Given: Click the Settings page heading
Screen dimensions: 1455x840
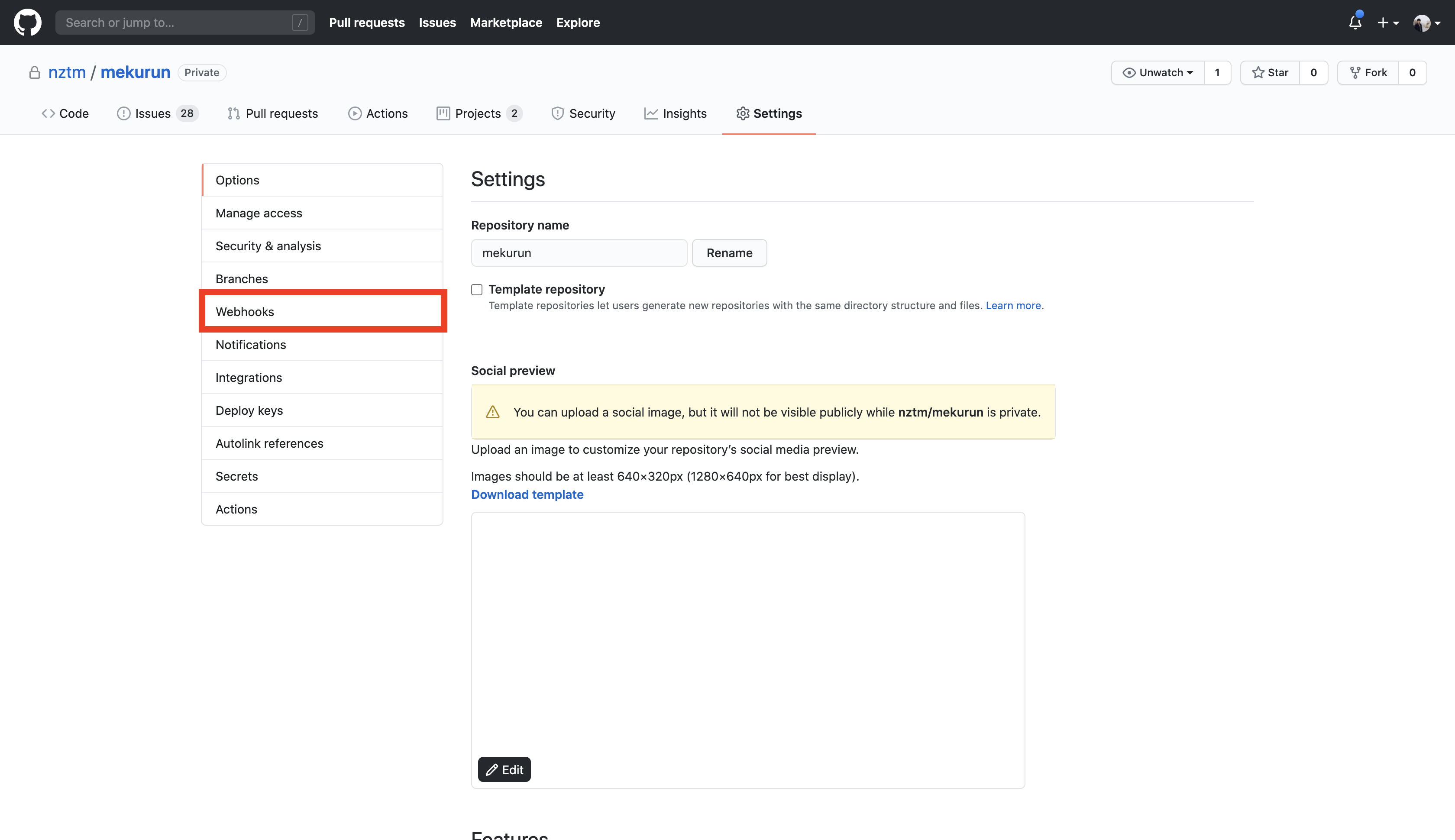Looking at the screenshot, I should [x=508, y=179].
